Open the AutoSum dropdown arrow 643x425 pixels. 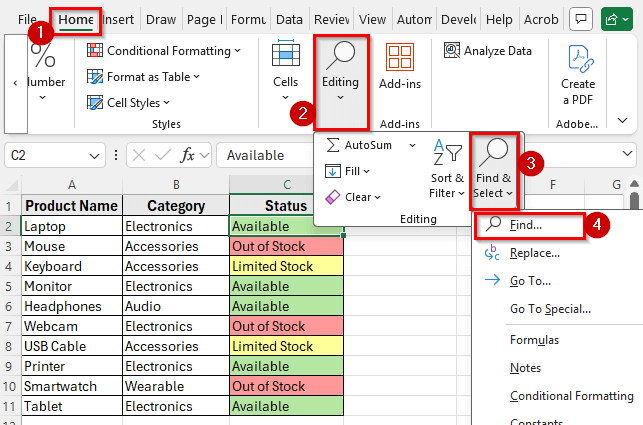point(413,145)
